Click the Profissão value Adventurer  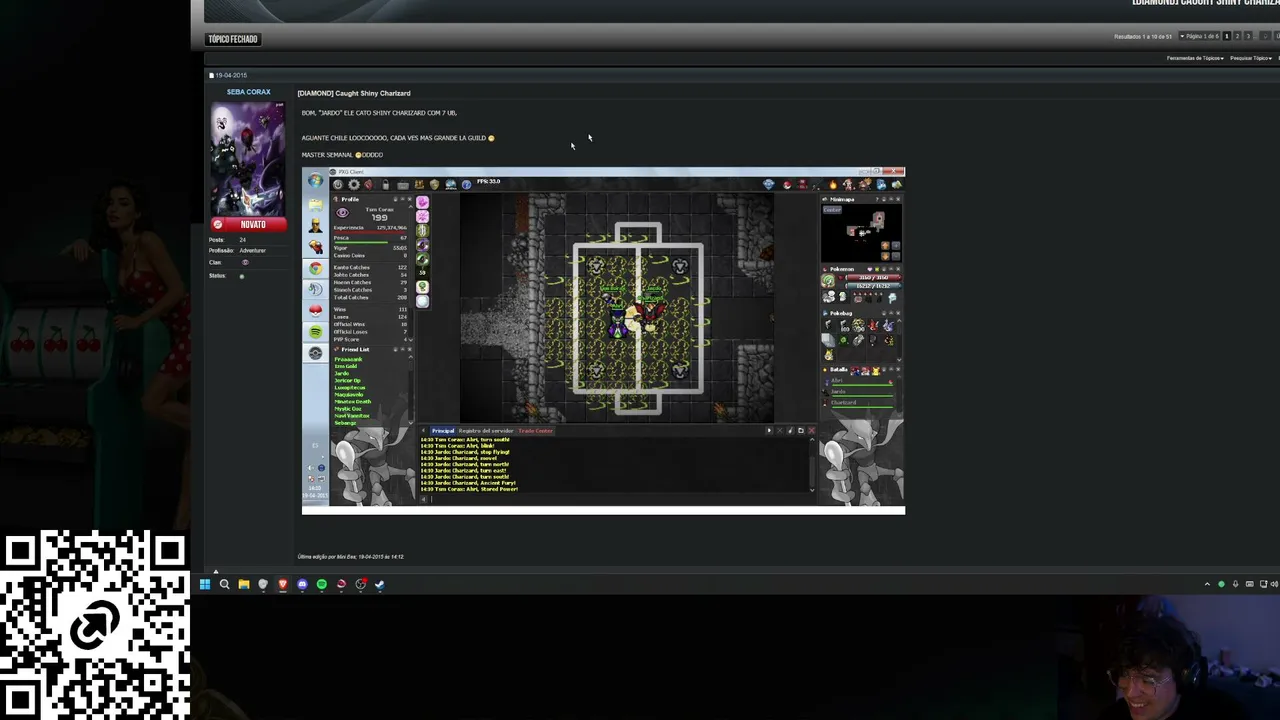pos(253,250)
